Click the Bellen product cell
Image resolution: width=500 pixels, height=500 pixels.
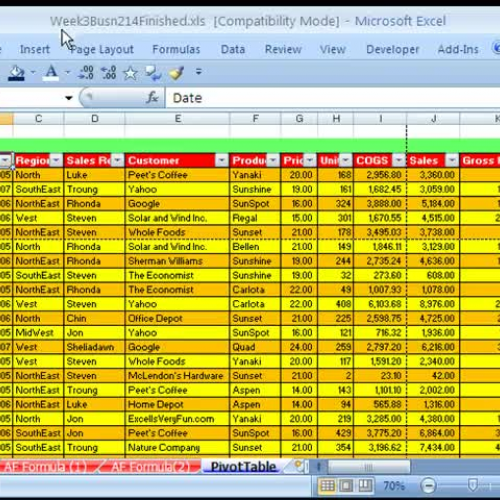(255, 247)
